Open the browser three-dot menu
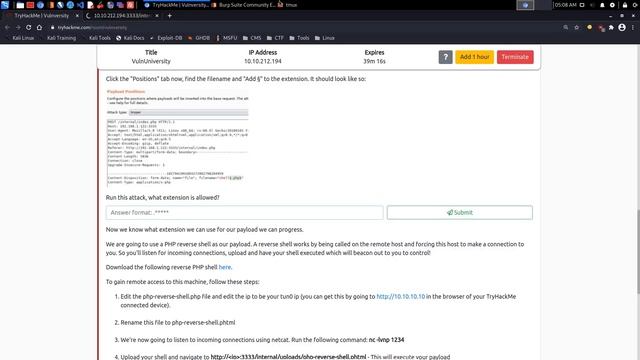 (633, 27)
